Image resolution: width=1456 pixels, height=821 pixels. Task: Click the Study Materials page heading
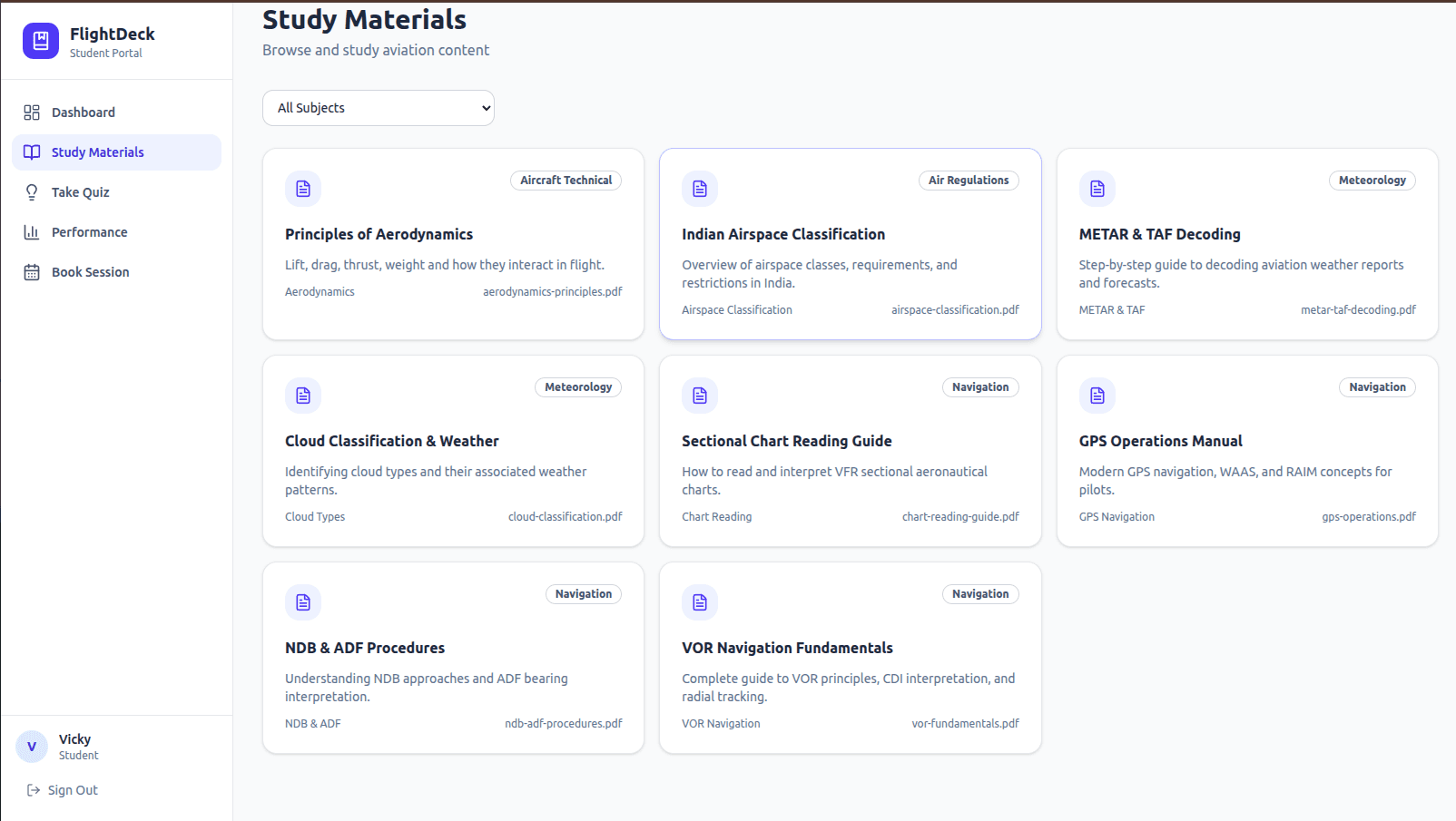tap(364, 19)
